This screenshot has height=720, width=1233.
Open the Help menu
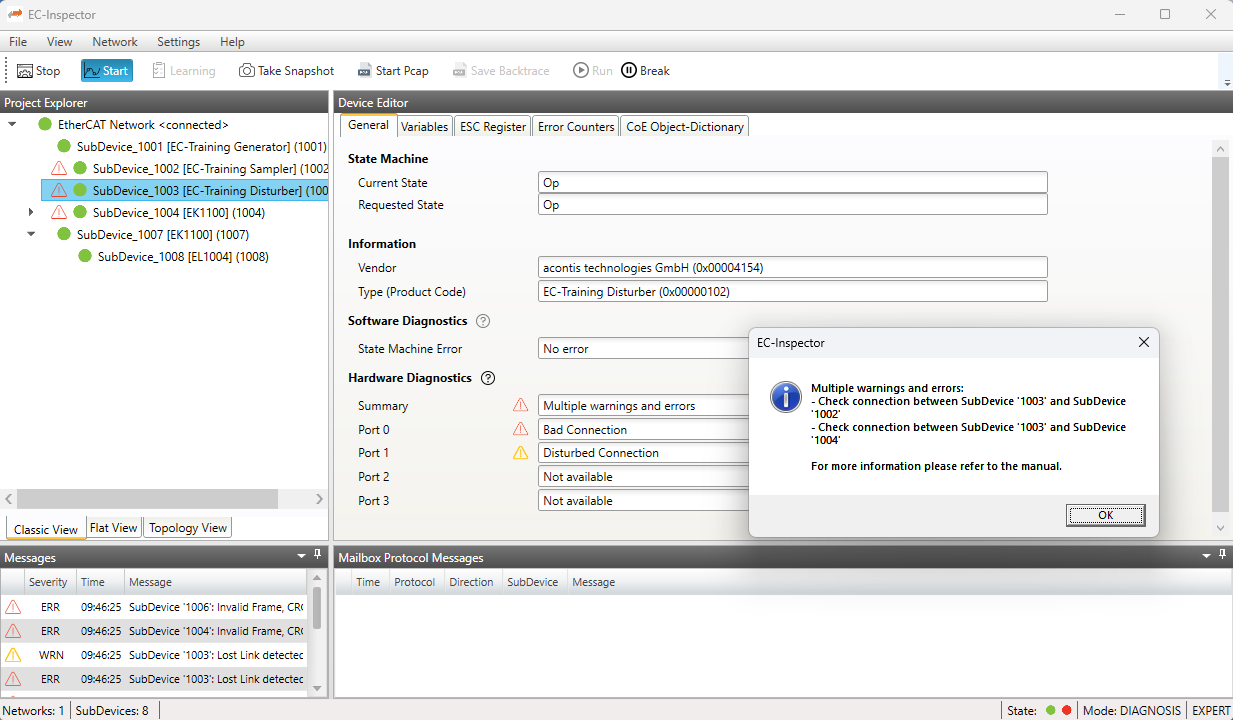click(x=232, y=42)
